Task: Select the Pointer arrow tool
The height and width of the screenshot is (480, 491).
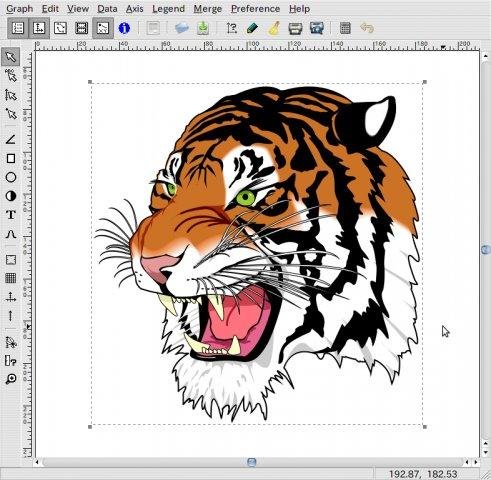Action: click(x=11, y=57)
